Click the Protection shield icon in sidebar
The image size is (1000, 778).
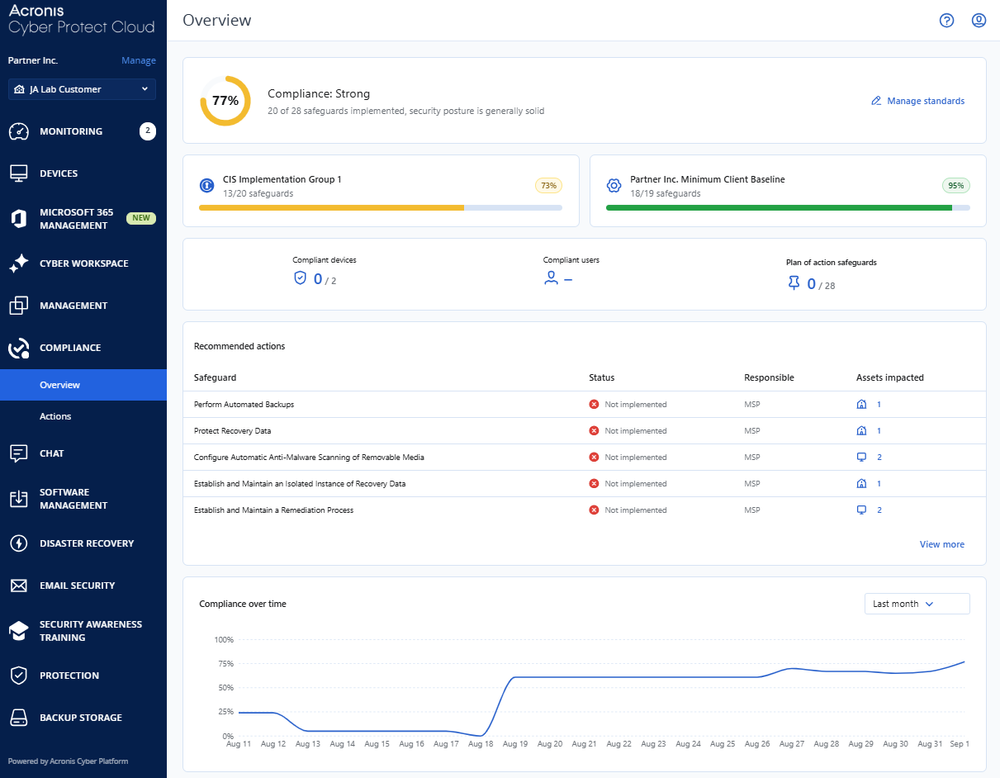coord(18,675)
